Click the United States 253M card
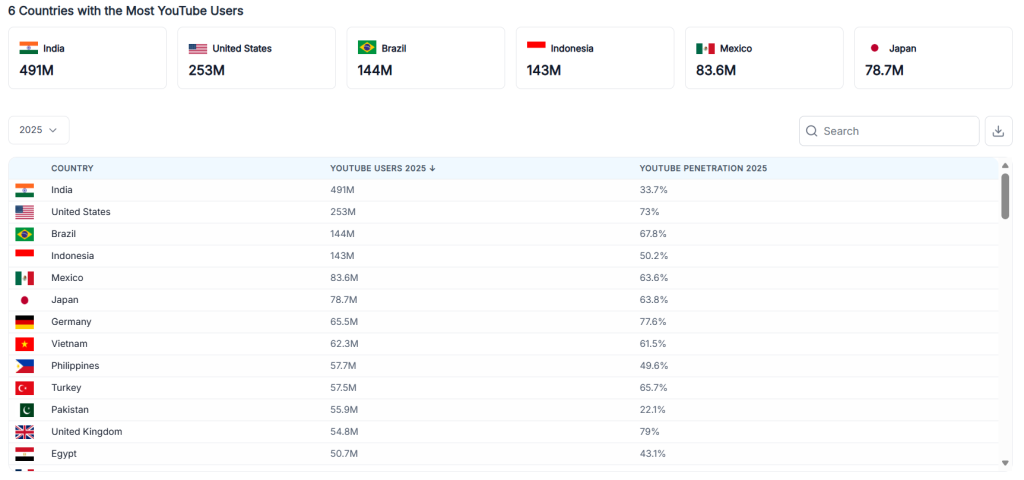 (x=257, y=57)
